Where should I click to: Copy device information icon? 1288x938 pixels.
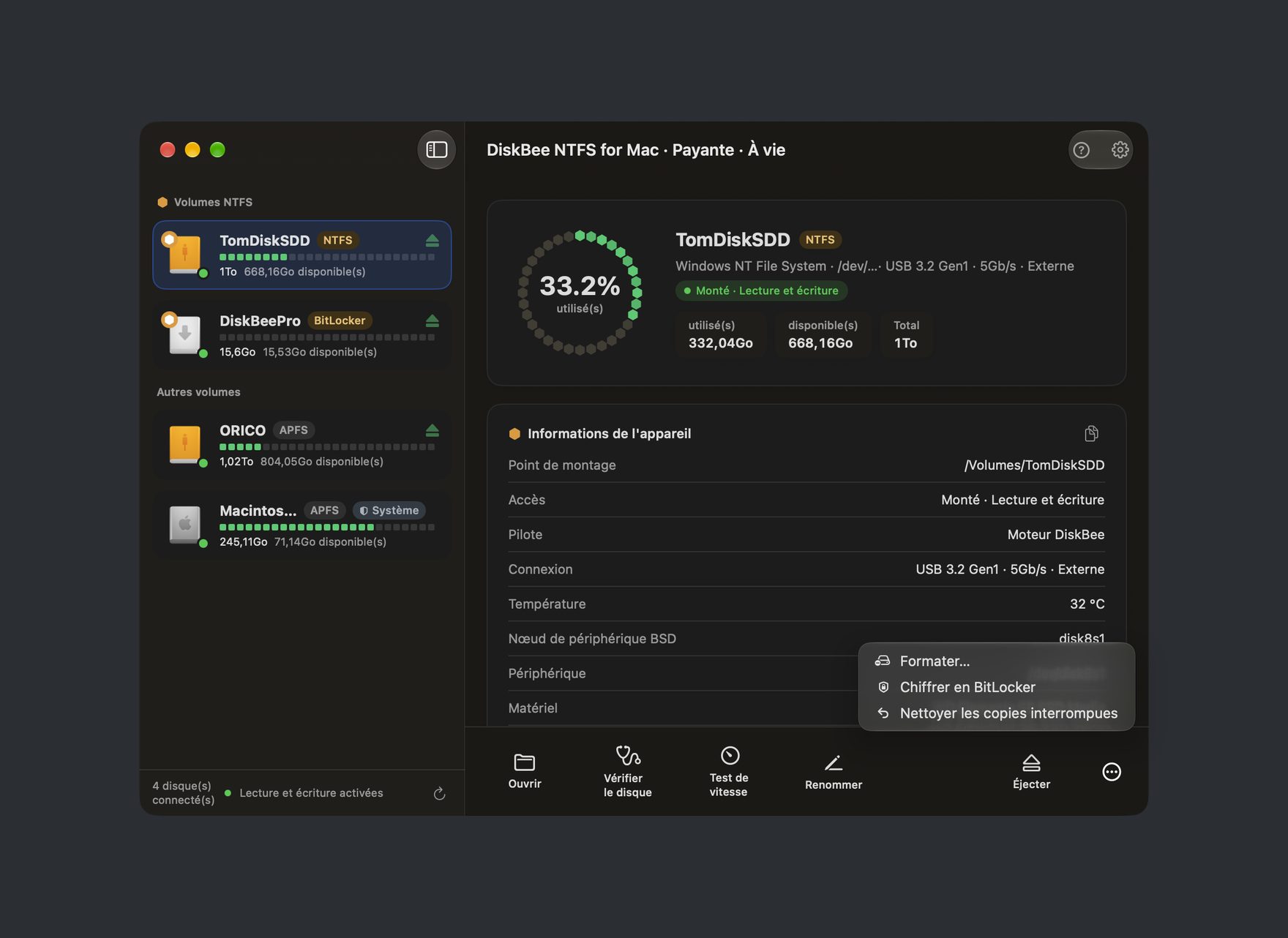(1091, 433)
